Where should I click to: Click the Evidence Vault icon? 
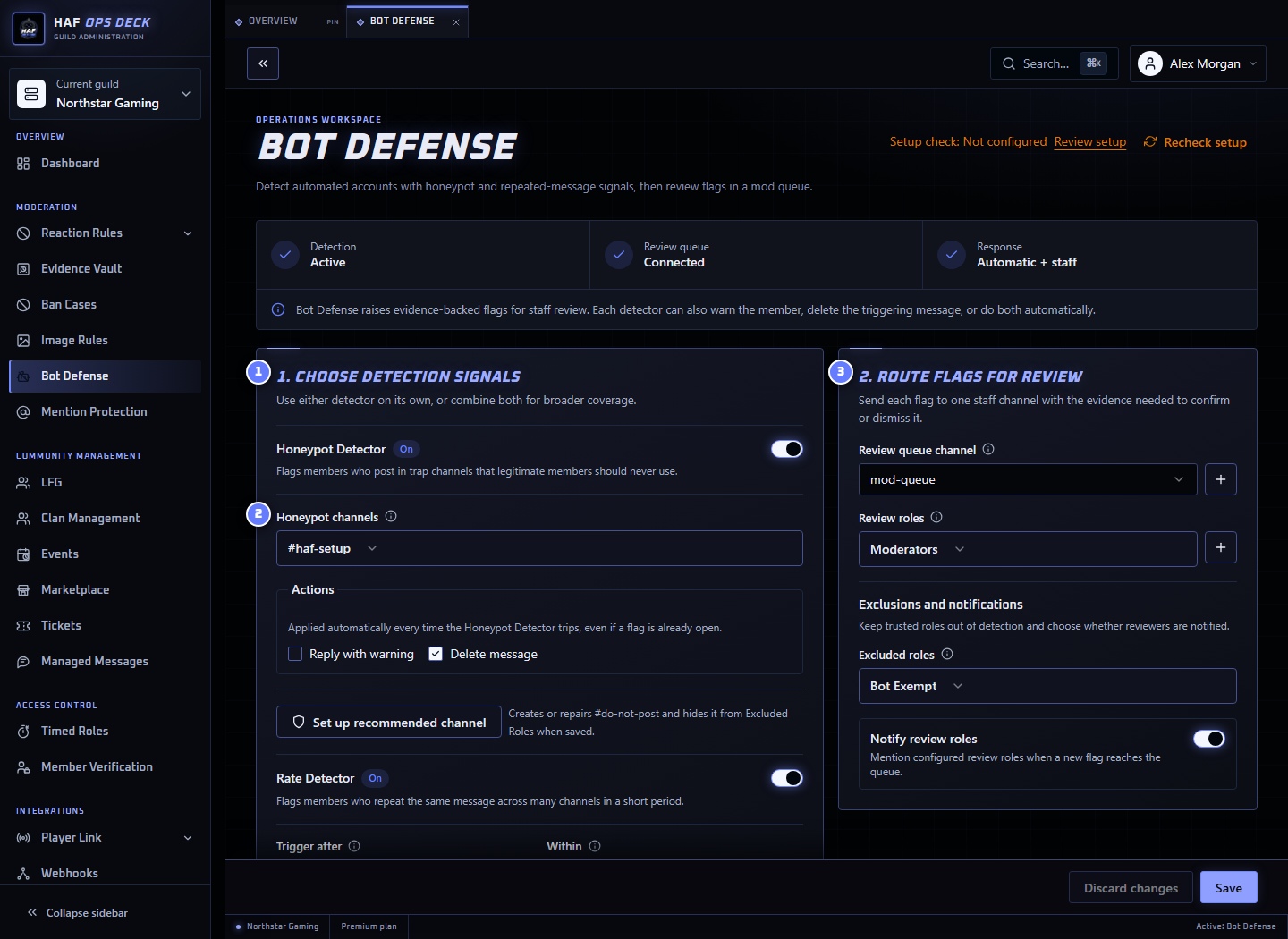(x=23, y=268)
